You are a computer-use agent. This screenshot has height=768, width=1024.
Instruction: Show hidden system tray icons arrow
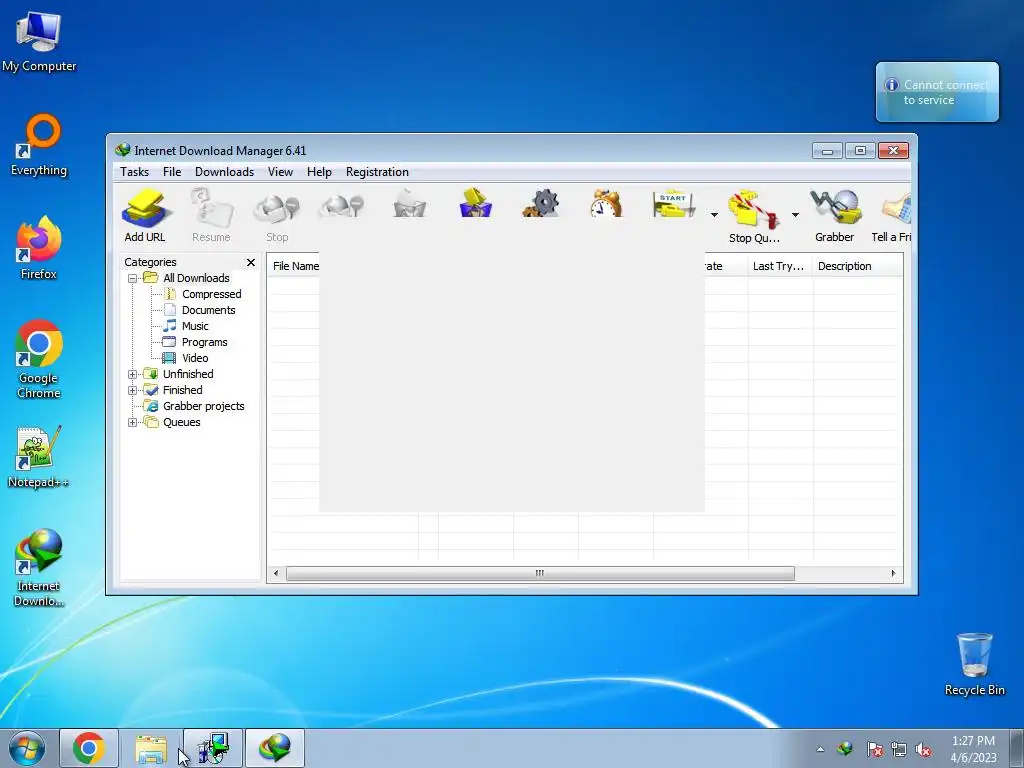820,750
